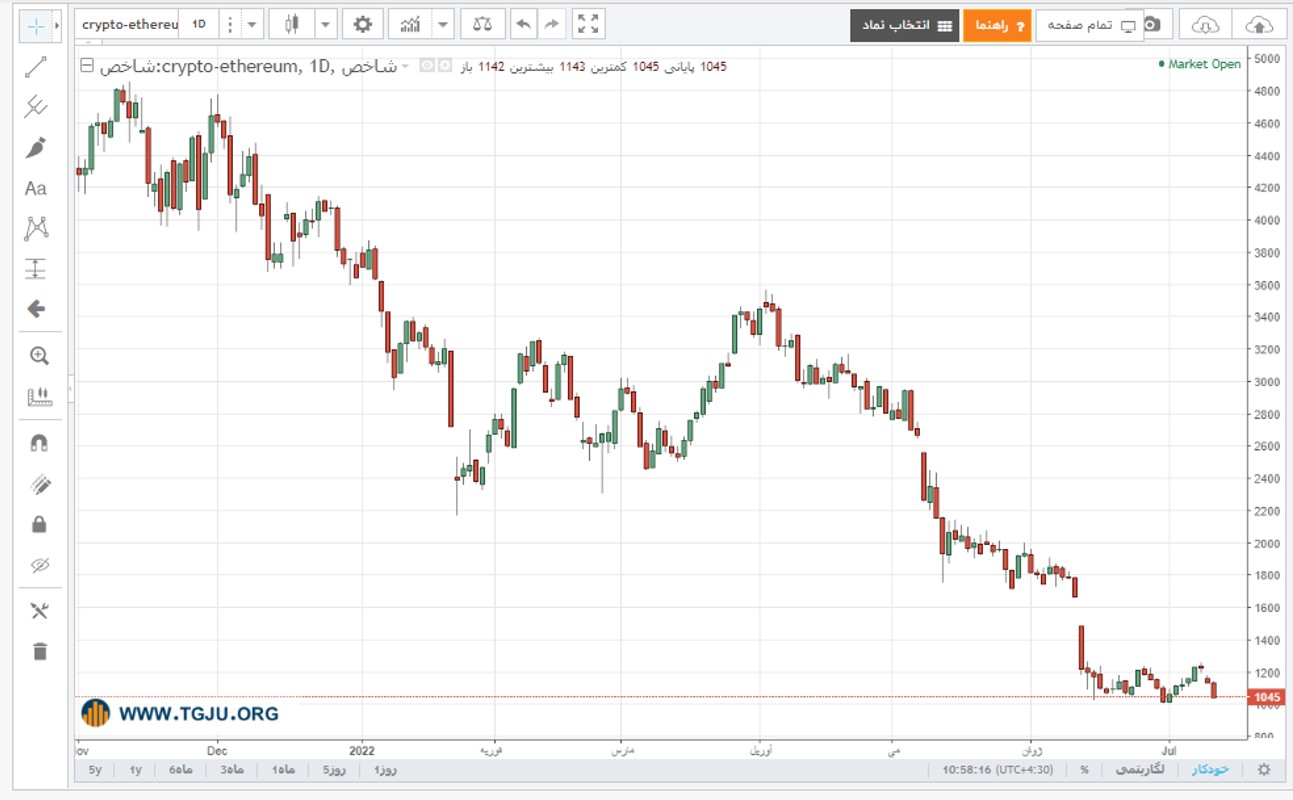Select the 6-month ماه6 range
This screenshot has width=1293, height=800.
click(180, 770)
